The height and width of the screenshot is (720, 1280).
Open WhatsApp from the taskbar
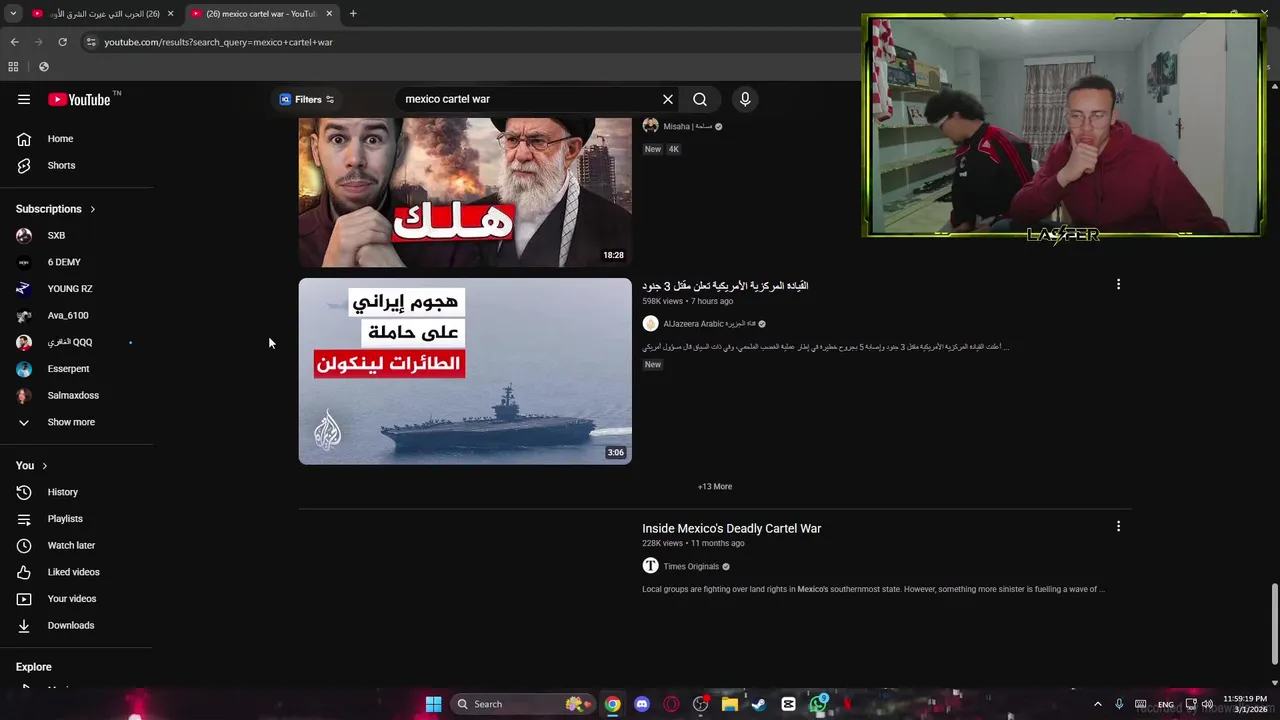tap(818, 704)
